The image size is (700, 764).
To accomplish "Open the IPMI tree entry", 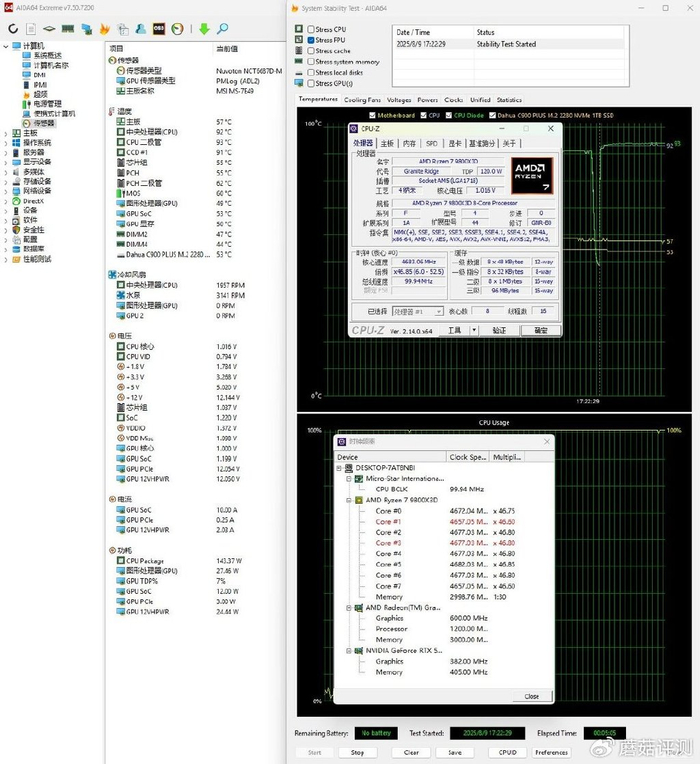I will pyautogui.click(x=40, y=85).
